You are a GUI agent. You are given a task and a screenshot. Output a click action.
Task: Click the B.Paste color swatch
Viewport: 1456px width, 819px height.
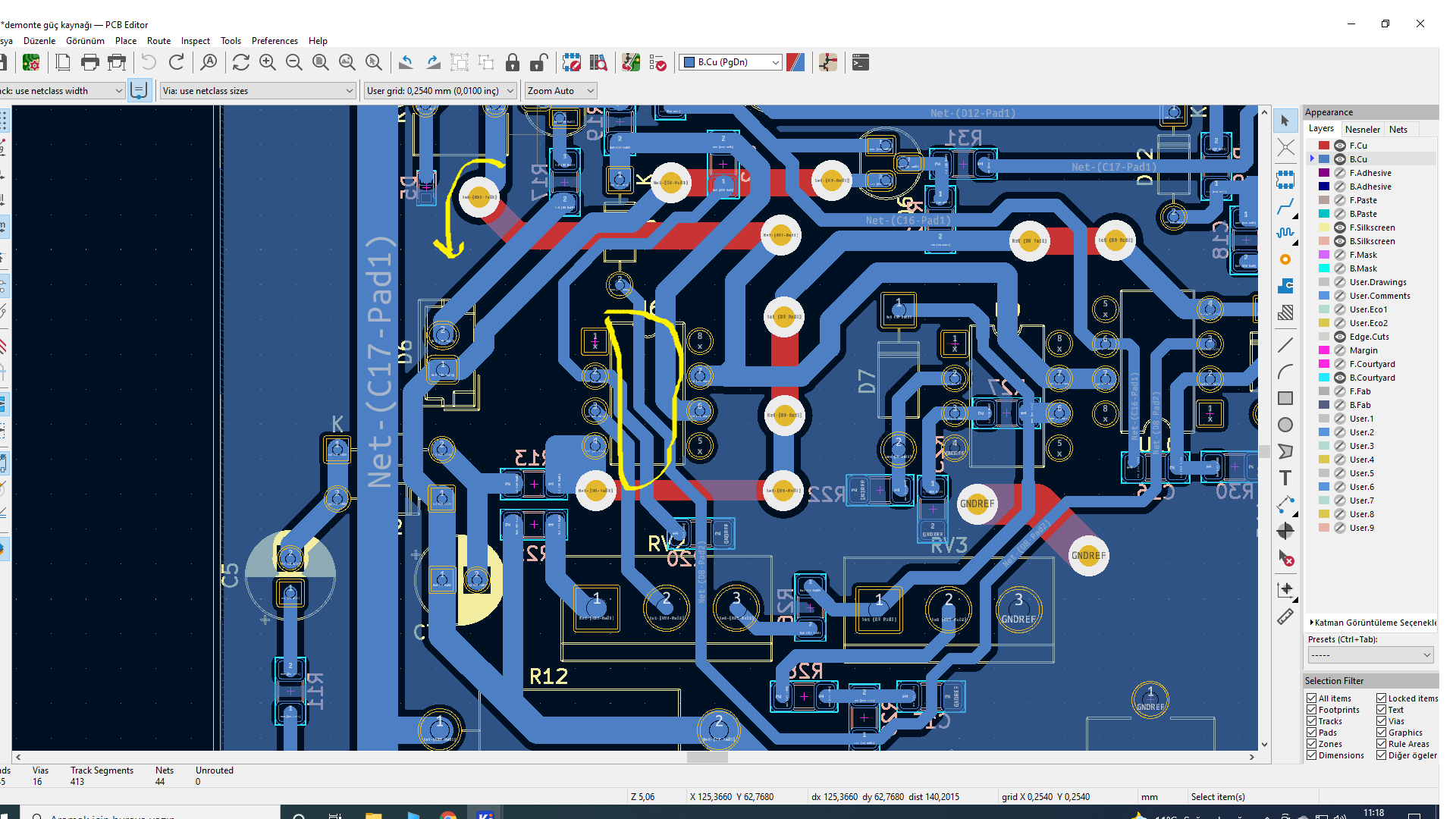(x=1324, y=214)
